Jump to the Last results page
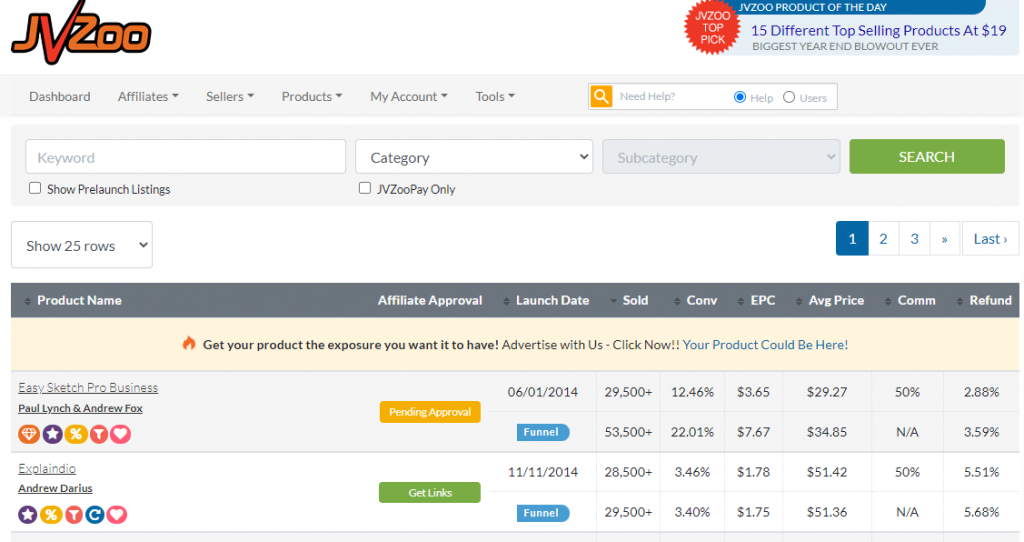The height and width of the screenshot is (542, 1024). tap(990, 238)
